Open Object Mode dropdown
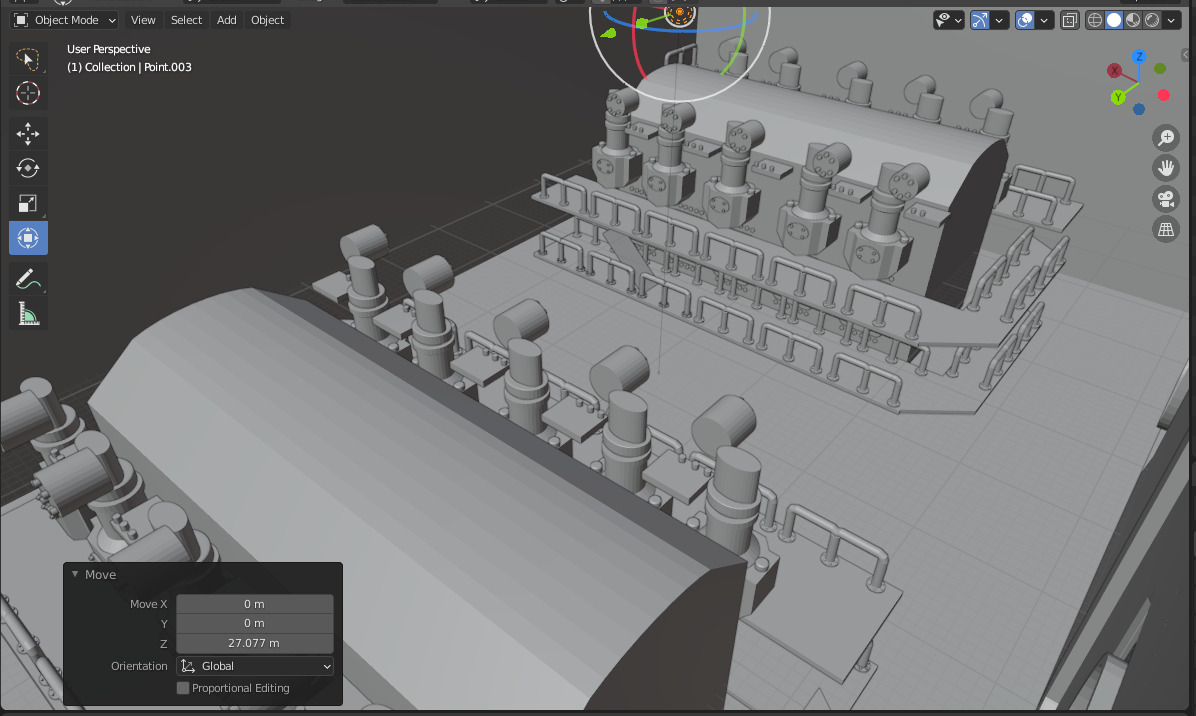 point(65,21)
